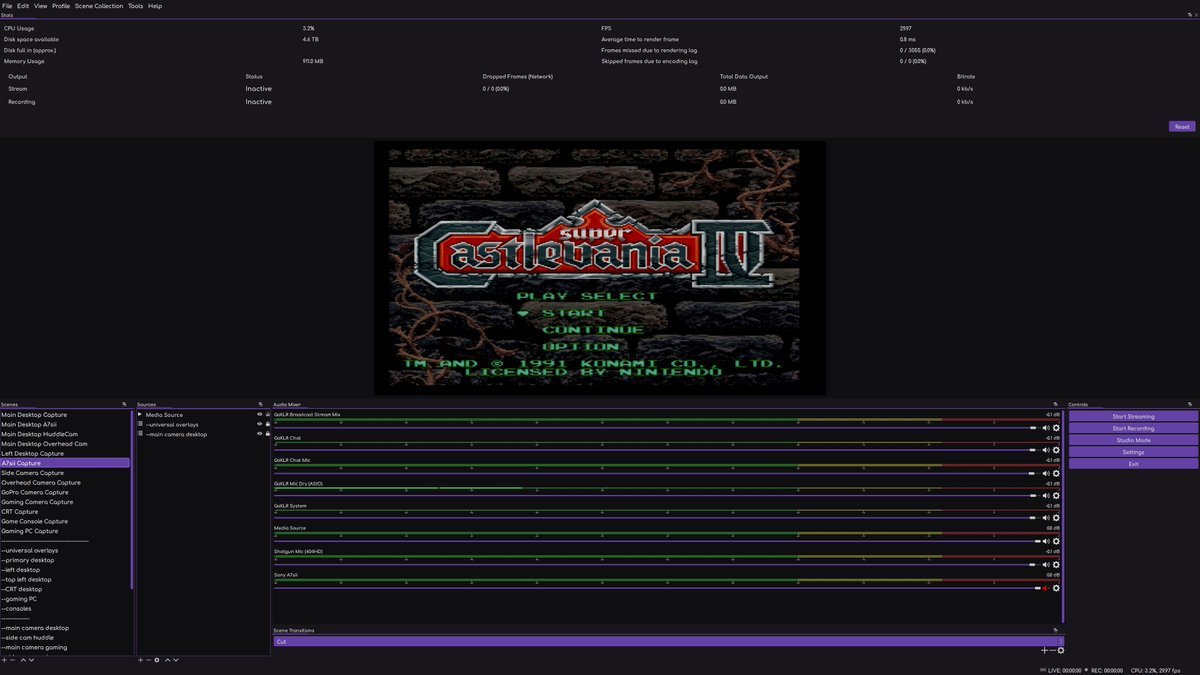Open Settings from Controls dock
Viewport: 1200px width, 675px height.
click(x=1133, y=452)
